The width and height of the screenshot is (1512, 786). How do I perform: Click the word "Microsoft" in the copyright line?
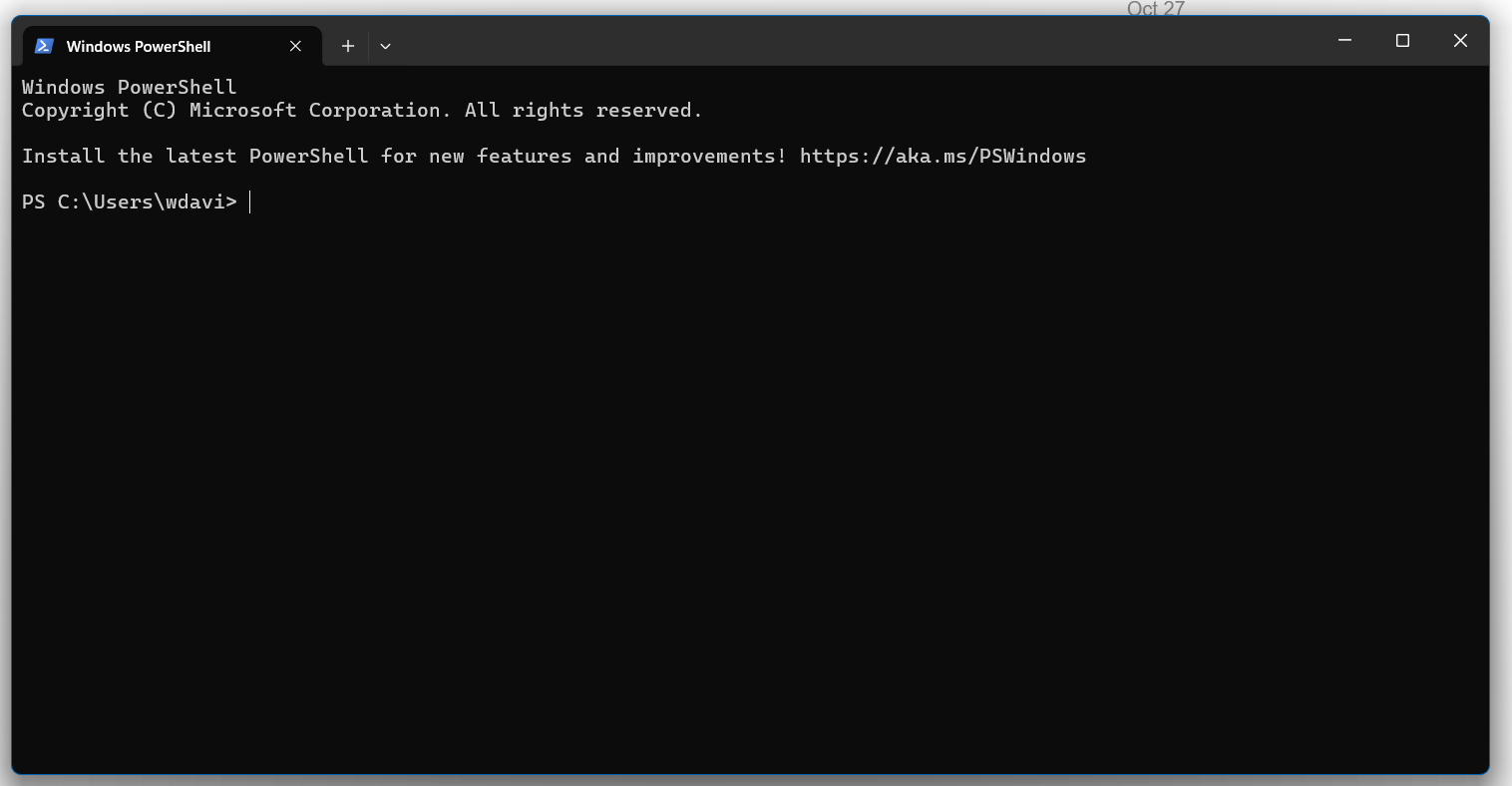tap(242, 111)
